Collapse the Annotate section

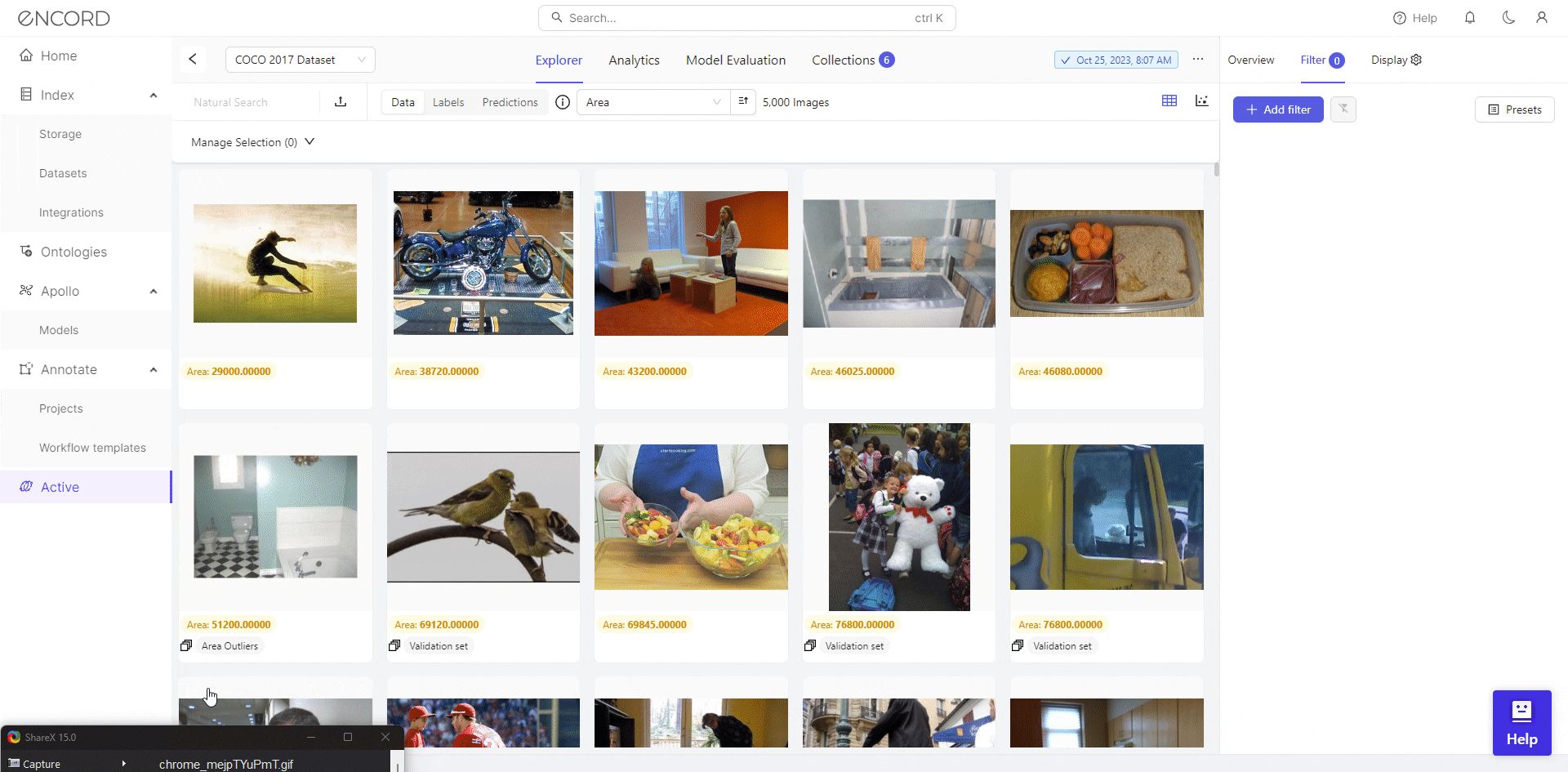[x=153, y=369]
